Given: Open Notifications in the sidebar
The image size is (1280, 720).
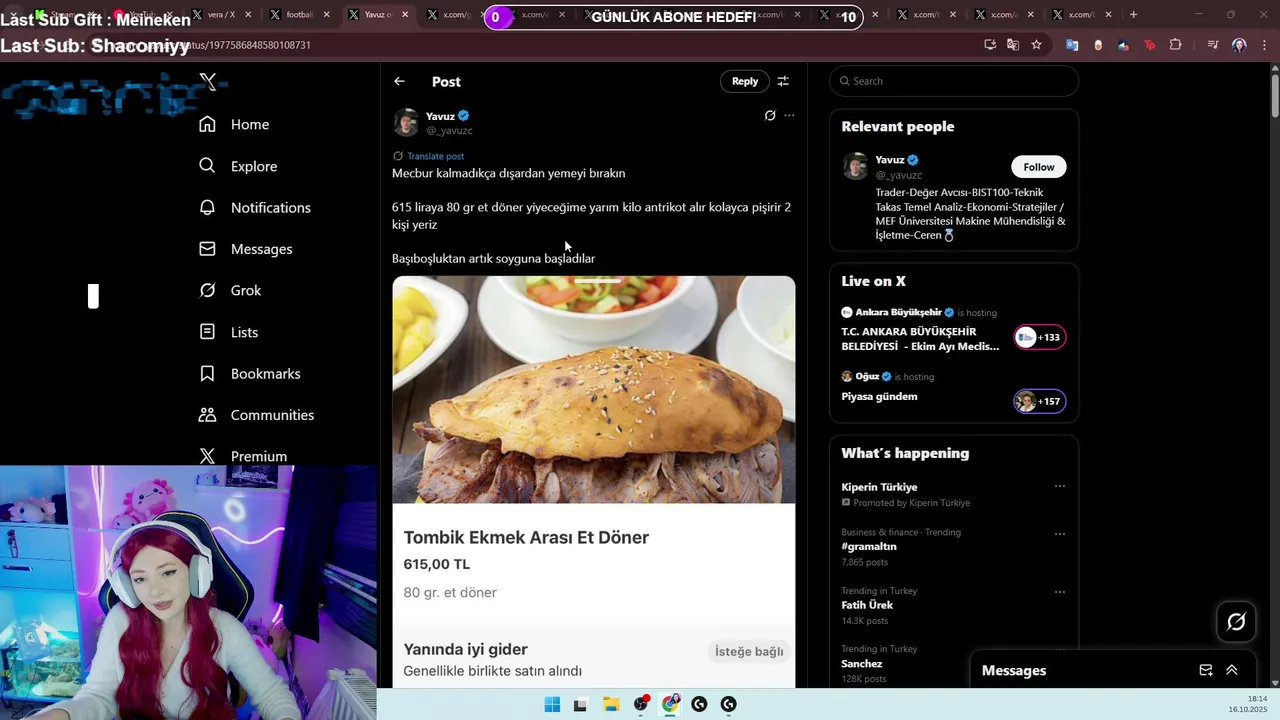Looking at the screenshot, I should click(255, 207).
